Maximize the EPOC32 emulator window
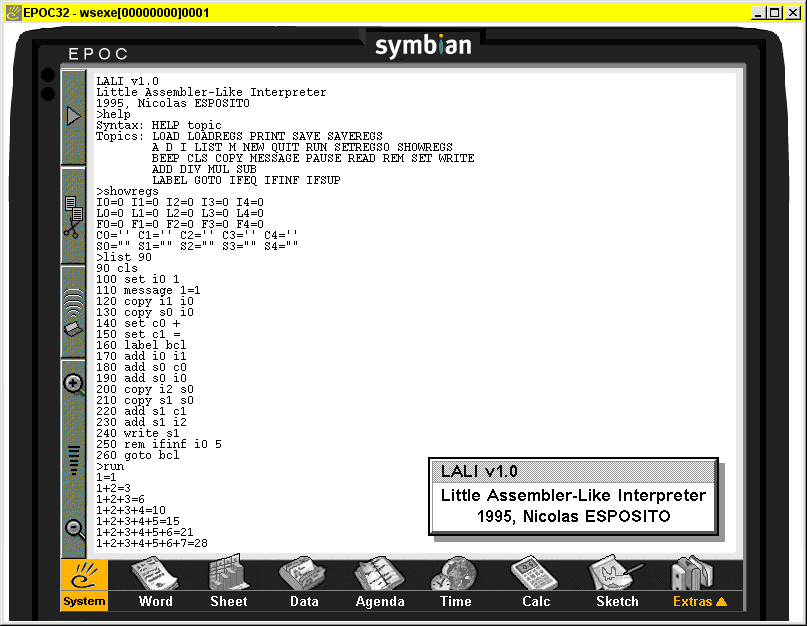 776,12
